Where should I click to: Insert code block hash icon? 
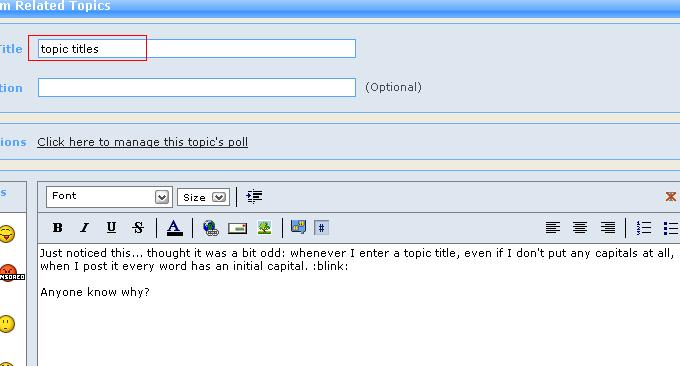coord(321,228)
